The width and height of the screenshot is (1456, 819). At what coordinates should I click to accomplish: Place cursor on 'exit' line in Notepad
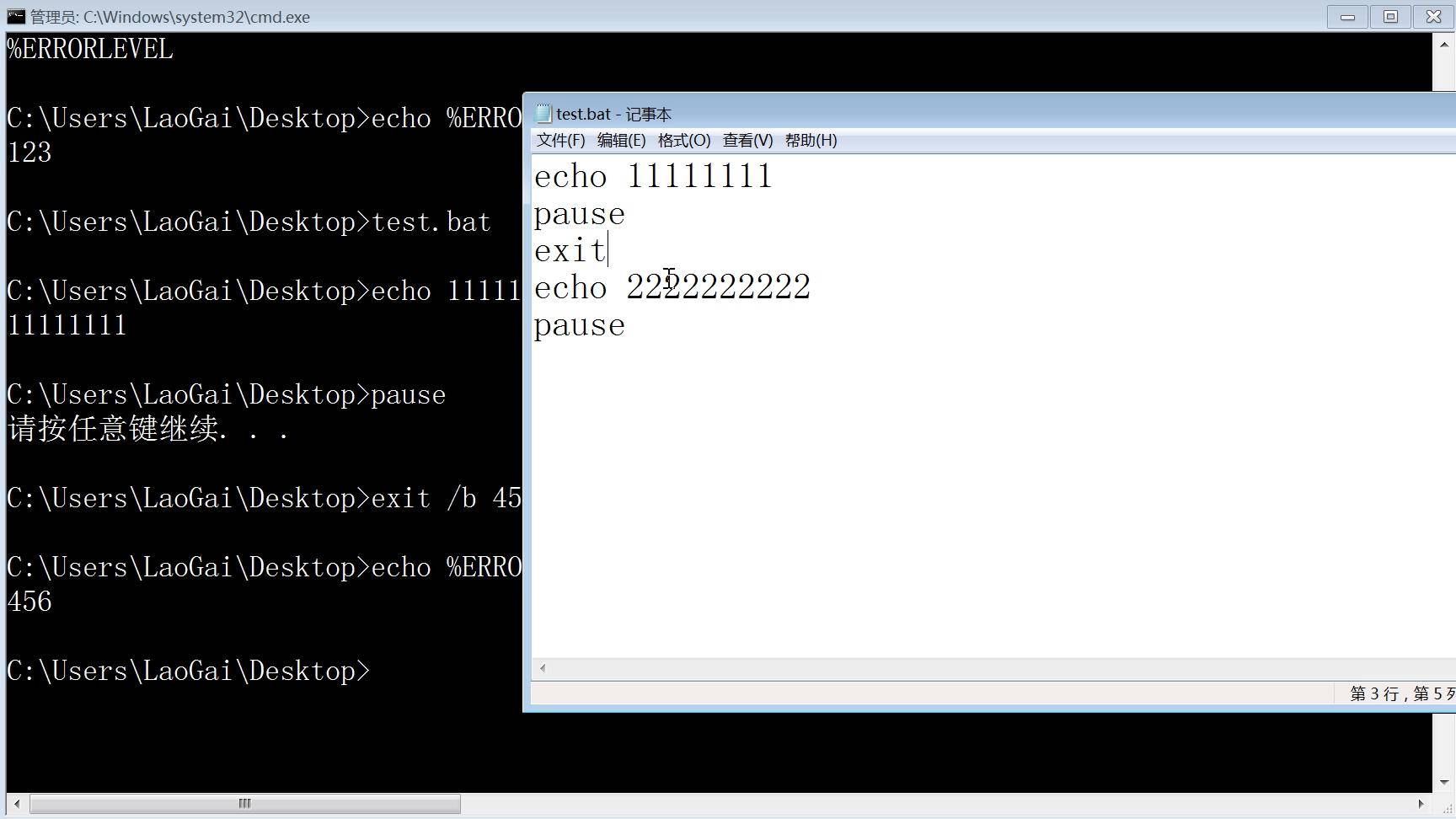[x=570, y=250]
